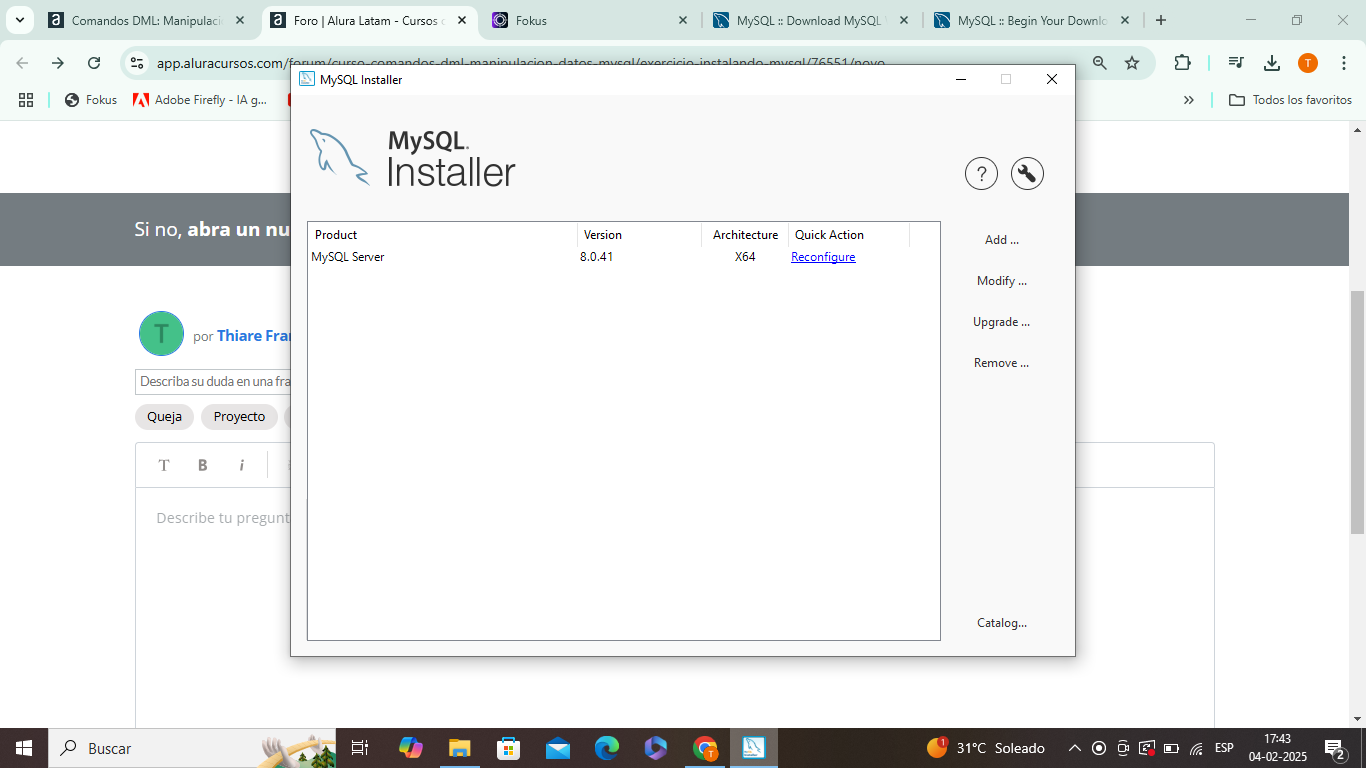Open the bookmarks apps grid icon

(x=26, y=100)
